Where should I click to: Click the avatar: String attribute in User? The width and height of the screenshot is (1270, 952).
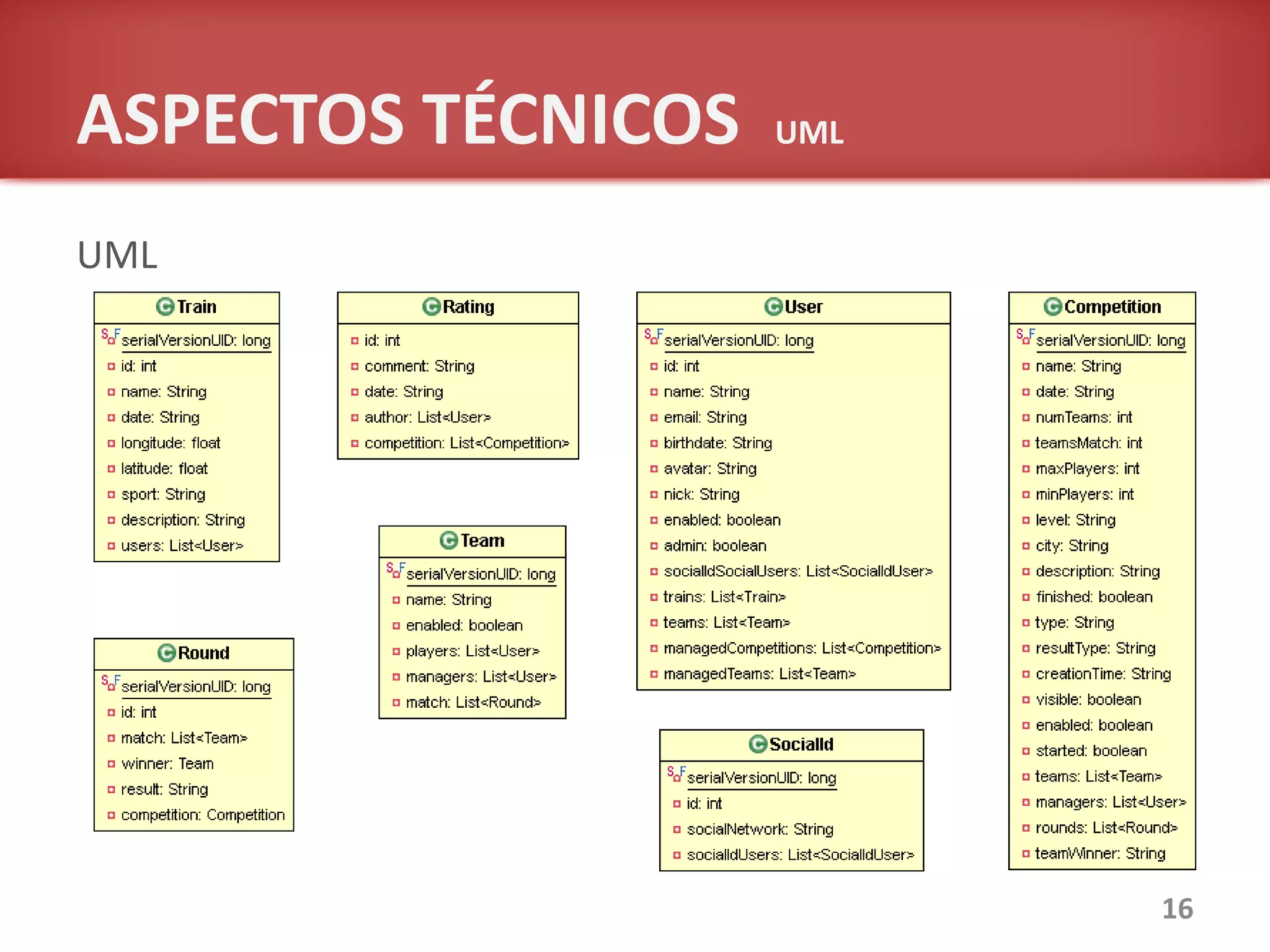click(710, 469)
